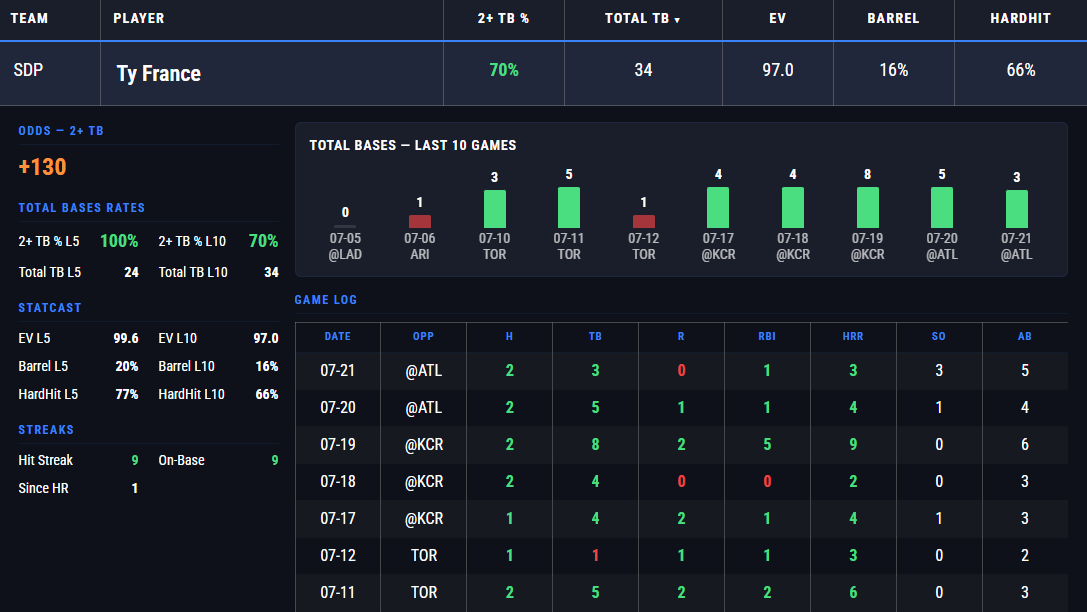Sort by the EV column header
The height and width of the screenshot is (612, 1087).
coord(777,19)
